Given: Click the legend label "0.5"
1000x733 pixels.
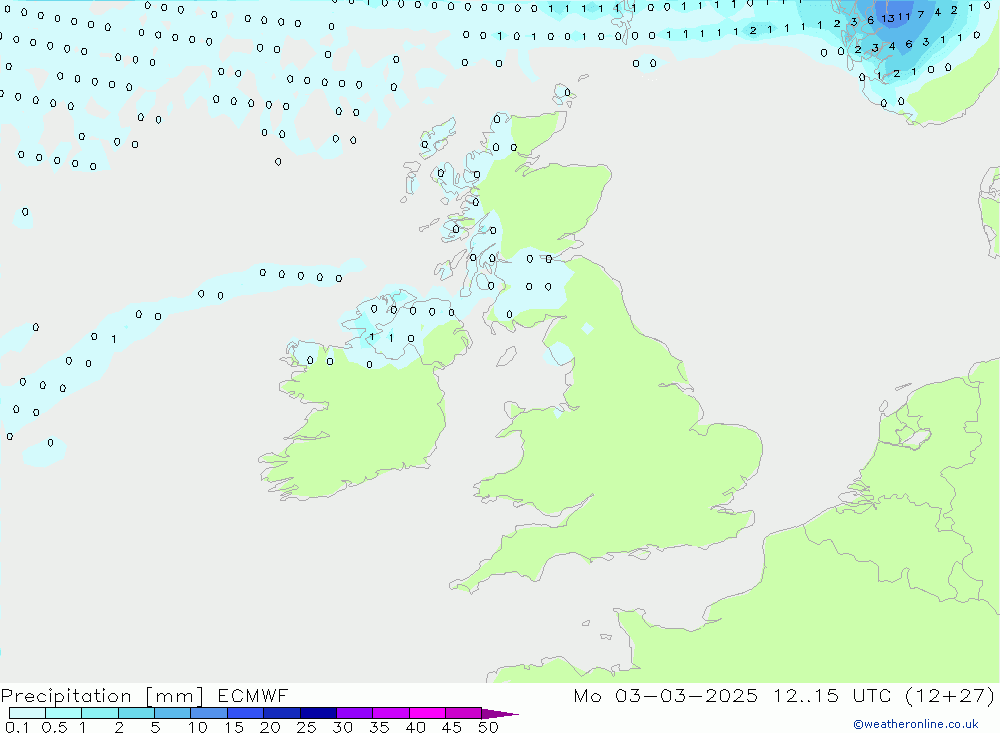Looking at the screenshot, I should 54,727.
